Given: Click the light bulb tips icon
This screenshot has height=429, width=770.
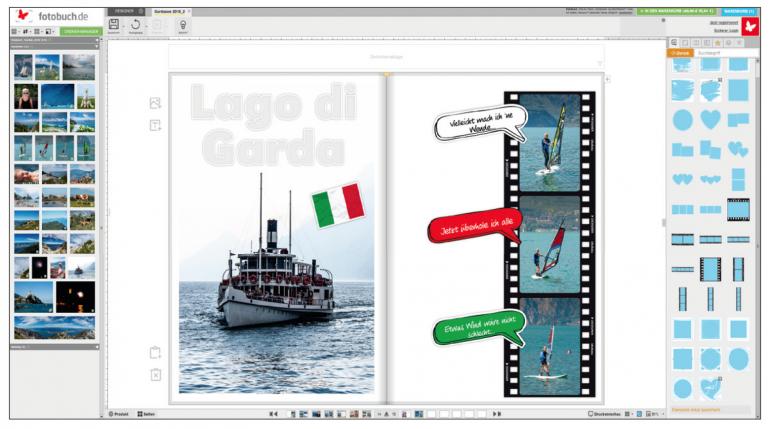Looking at the screenshot, I should tap(183, 25).
